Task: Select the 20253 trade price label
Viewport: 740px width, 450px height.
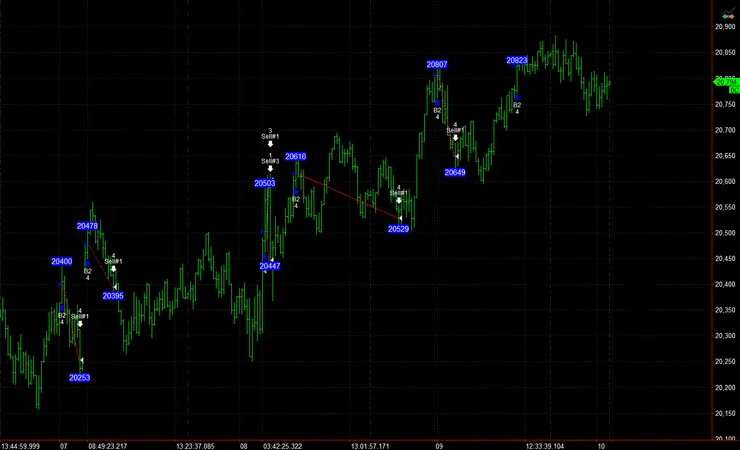Action: (x=79, y=377)
